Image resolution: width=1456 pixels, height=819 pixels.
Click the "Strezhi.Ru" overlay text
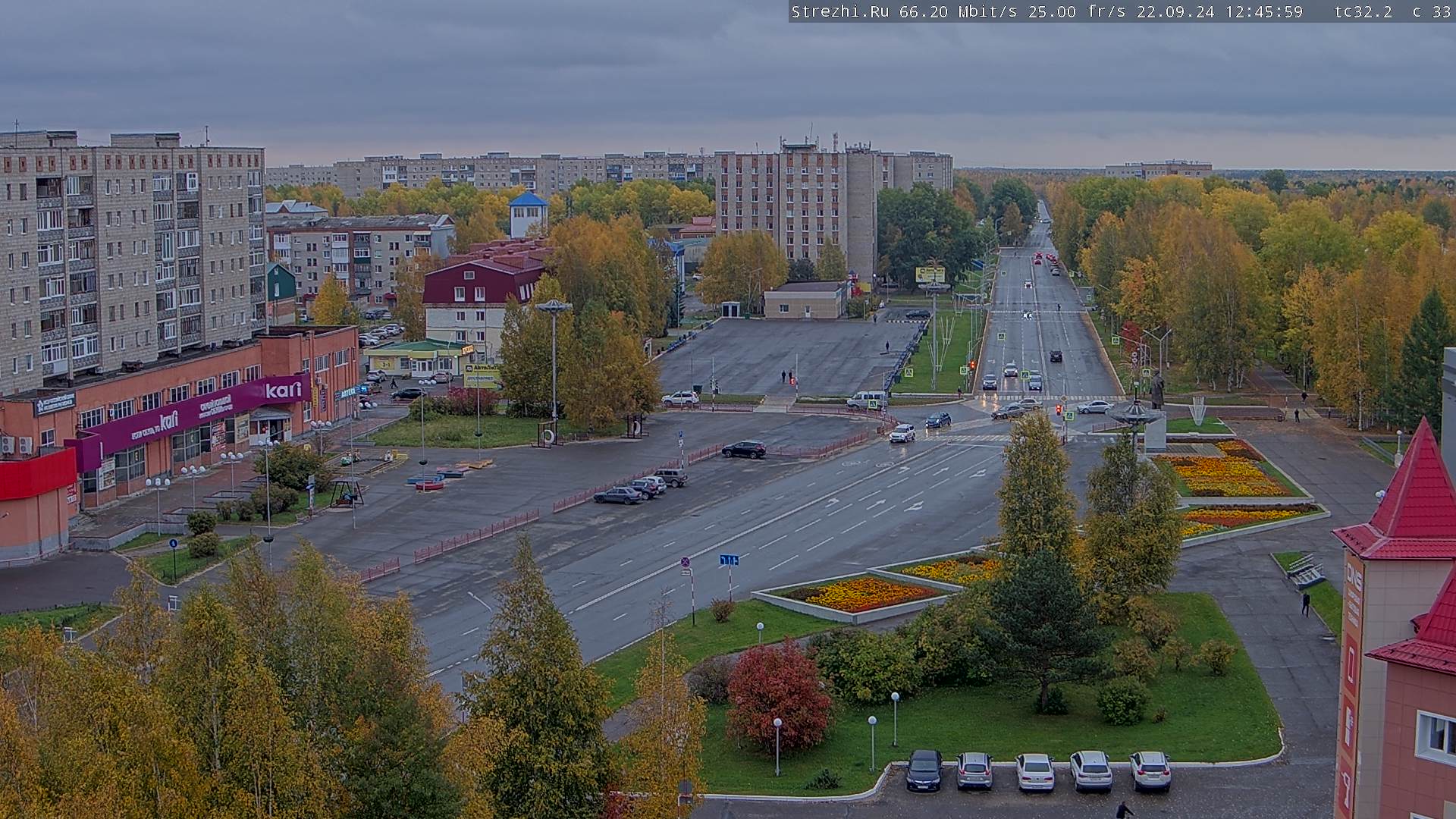click(840, 11)
